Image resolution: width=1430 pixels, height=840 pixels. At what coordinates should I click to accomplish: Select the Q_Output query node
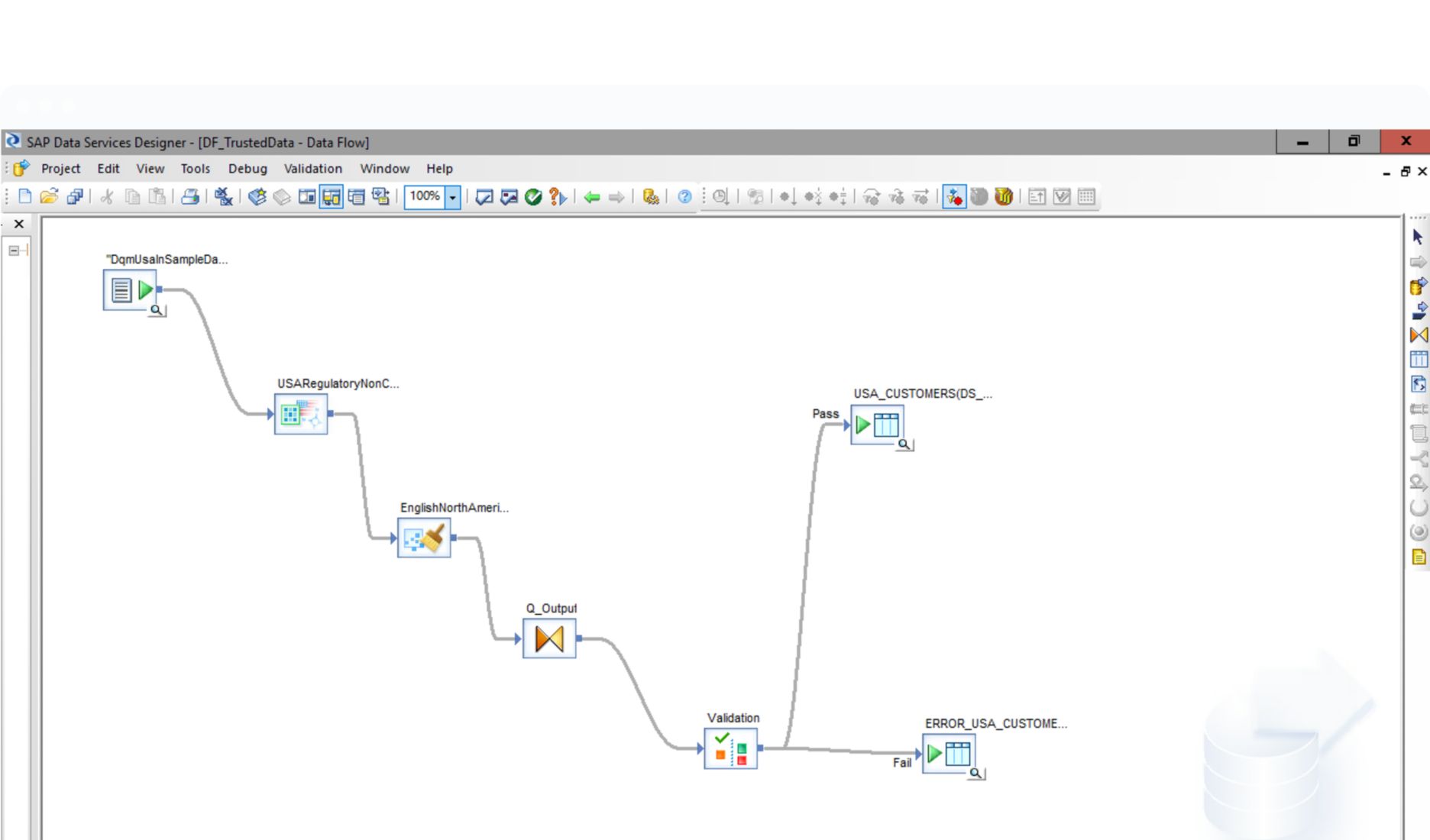click(x=549, y=638)
